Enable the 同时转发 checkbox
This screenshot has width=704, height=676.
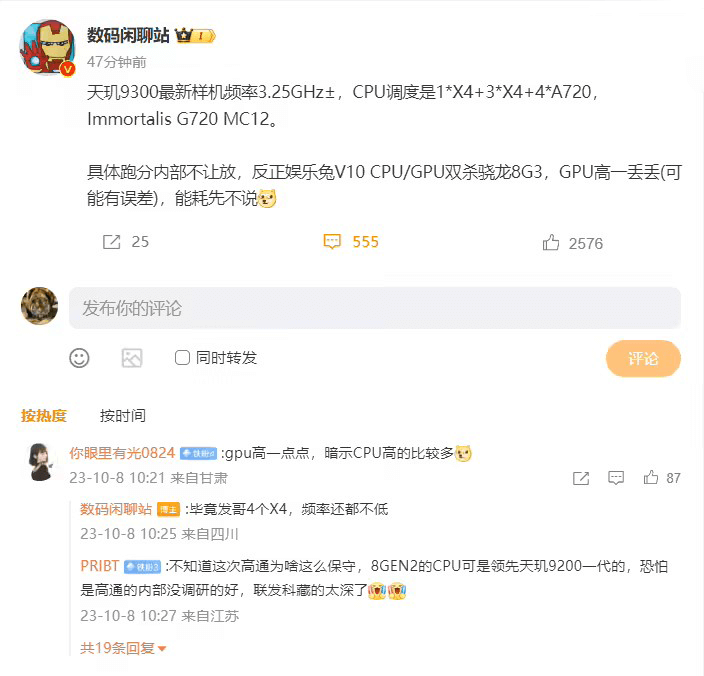[182, 358]
